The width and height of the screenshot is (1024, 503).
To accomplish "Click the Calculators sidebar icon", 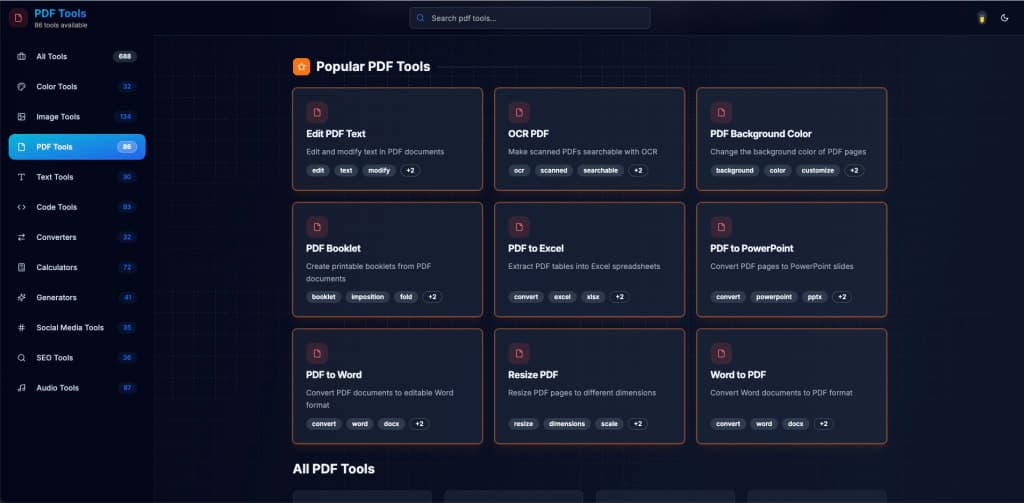I will pos(22,267).
